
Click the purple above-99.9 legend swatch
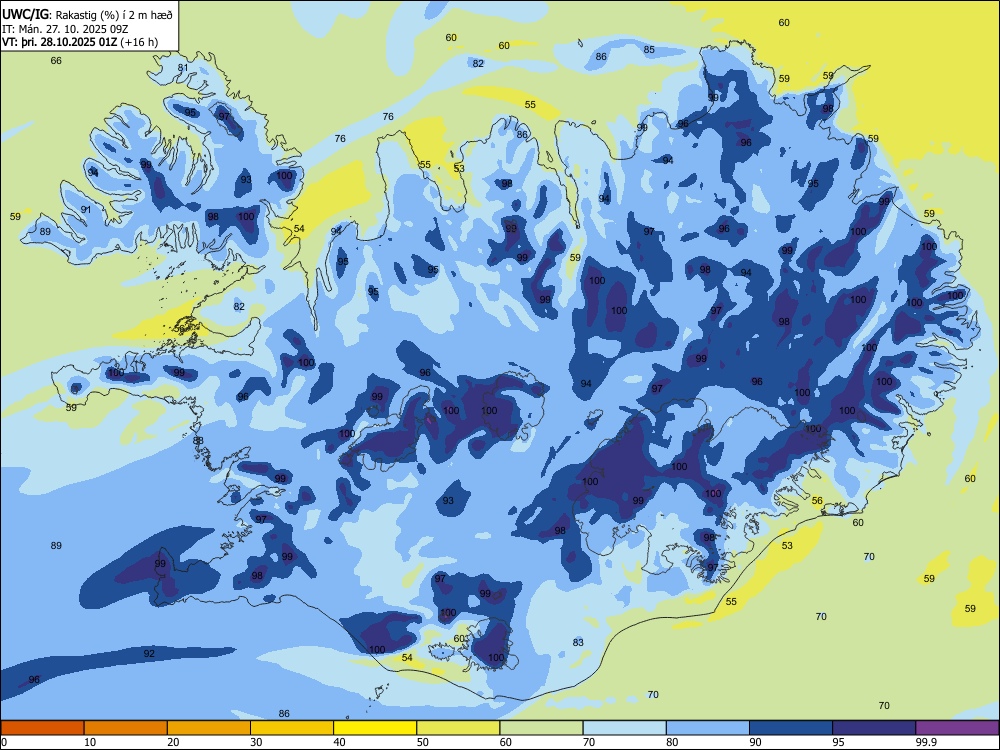click(957, 728)
